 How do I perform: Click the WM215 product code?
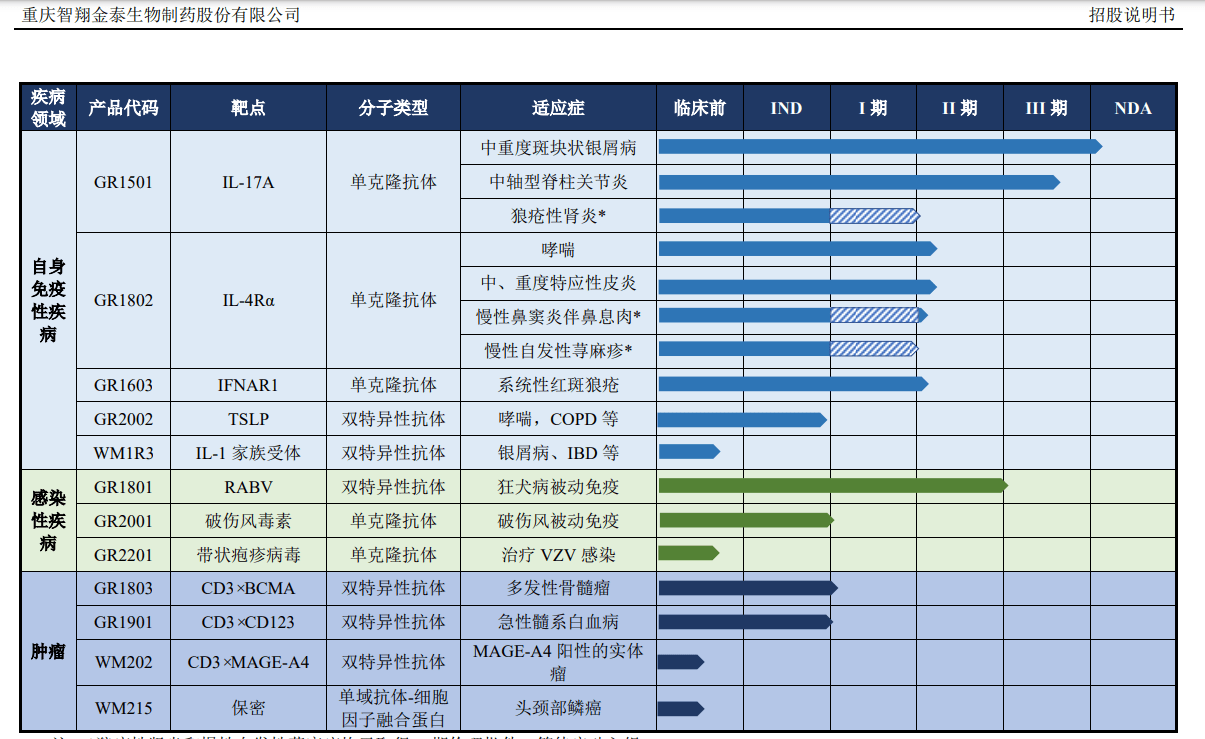click(123, 708)
